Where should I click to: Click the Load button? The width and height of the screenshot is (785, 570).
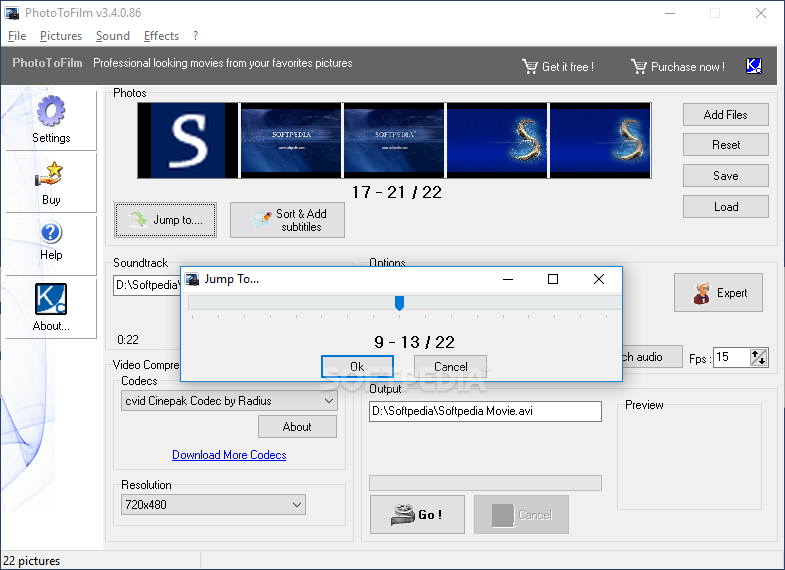coord(725,207)
